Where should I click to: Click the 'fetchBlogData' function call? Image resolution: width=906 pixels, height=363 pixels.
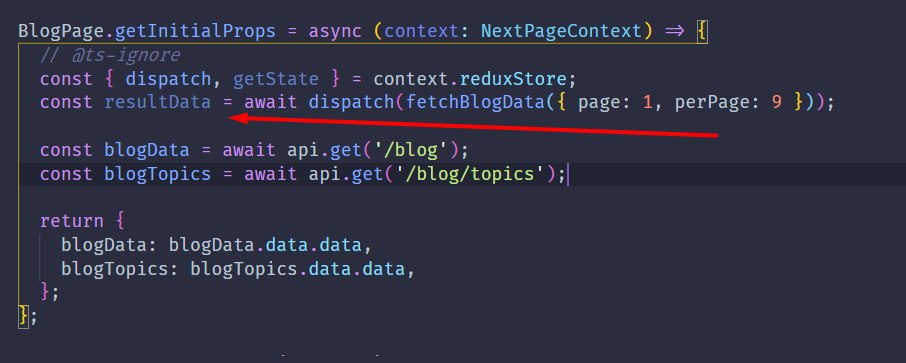click(x=475, y=102)
